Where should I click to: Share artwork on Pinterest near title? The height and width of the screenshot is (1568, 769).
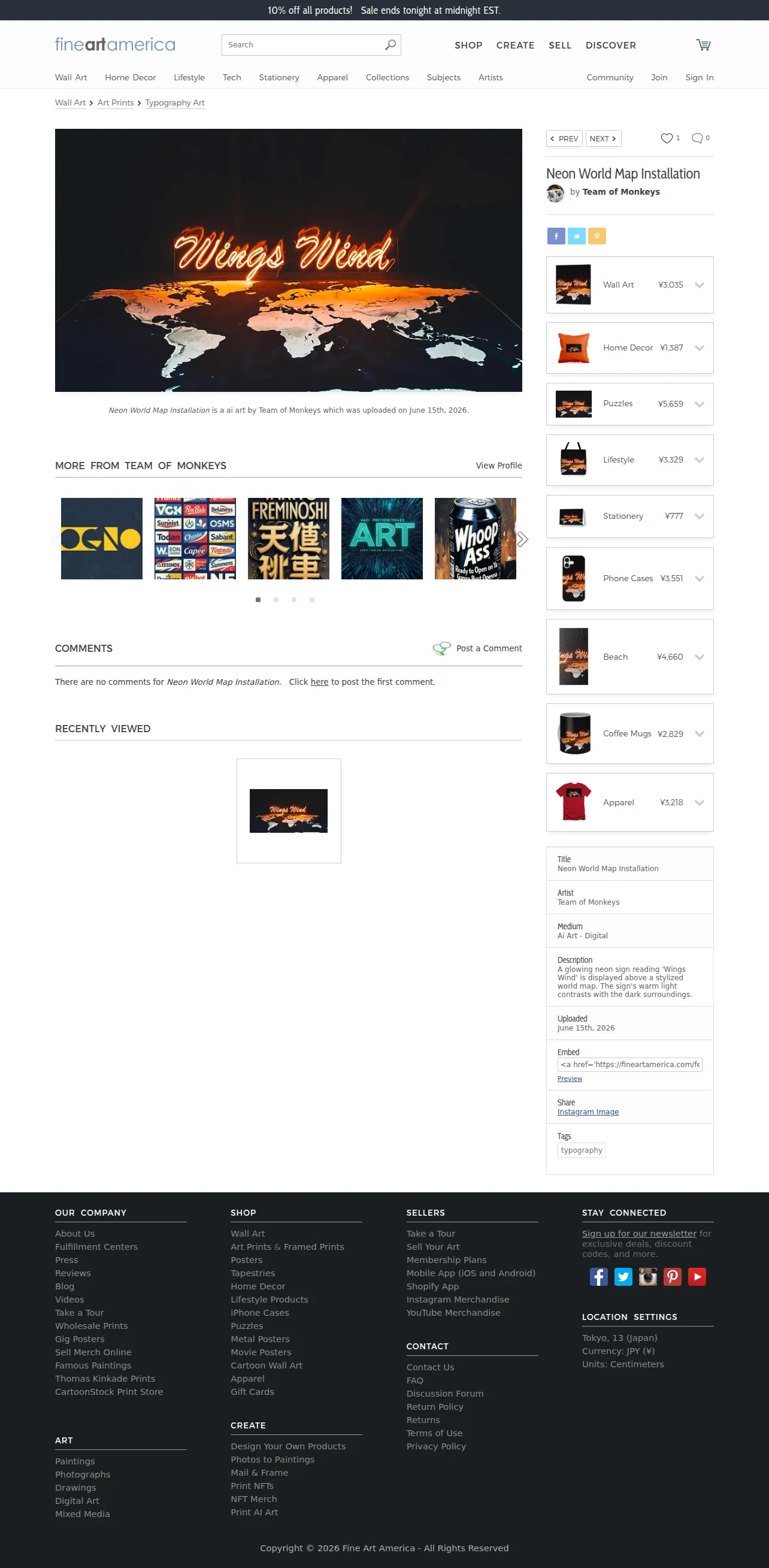(x=597, y=236)
